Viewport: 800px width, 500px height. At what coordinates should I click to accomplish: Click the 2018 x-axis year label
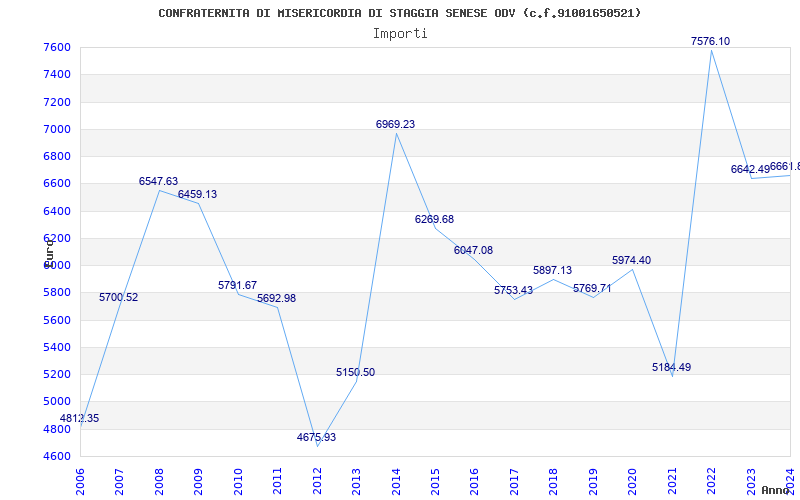click(554, 481)
